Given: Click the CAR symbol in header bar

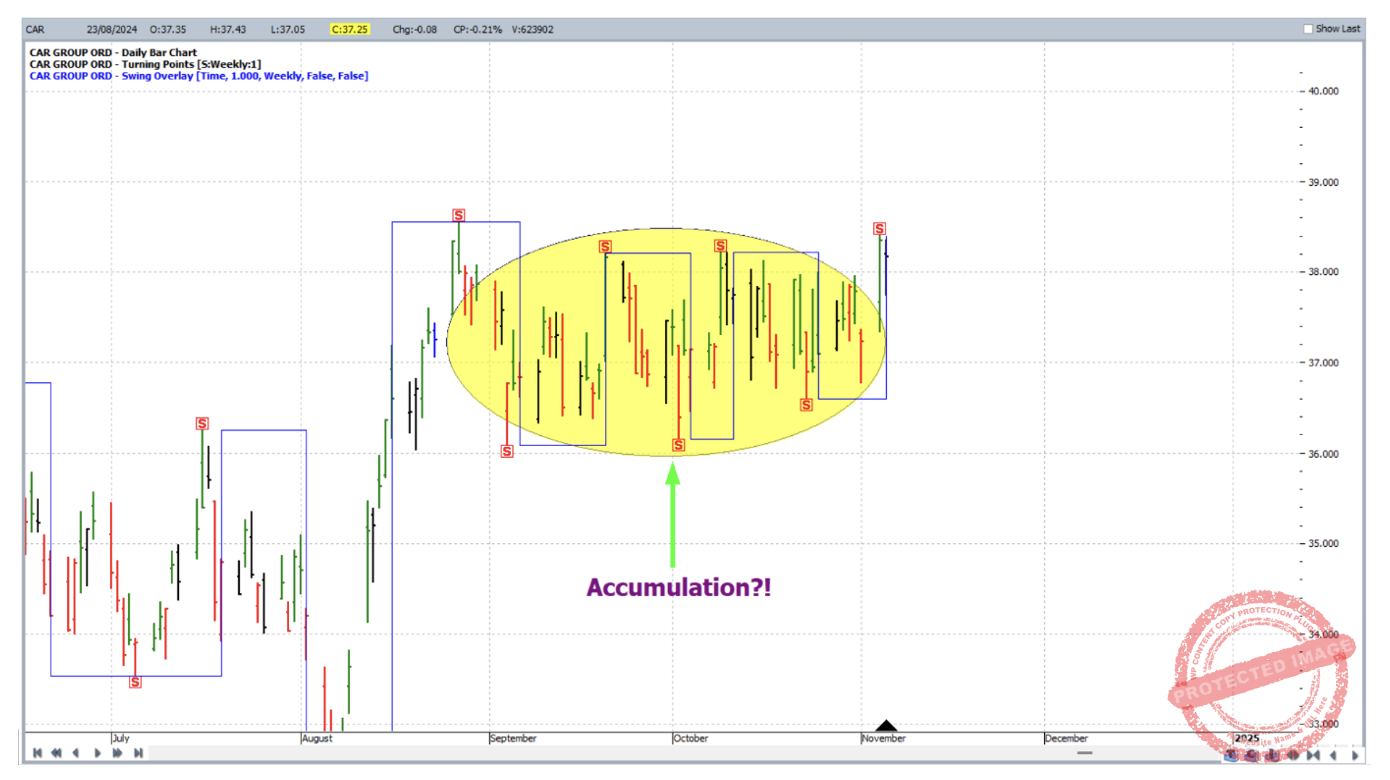Looking at the screenshot, I should coord(36,29).
